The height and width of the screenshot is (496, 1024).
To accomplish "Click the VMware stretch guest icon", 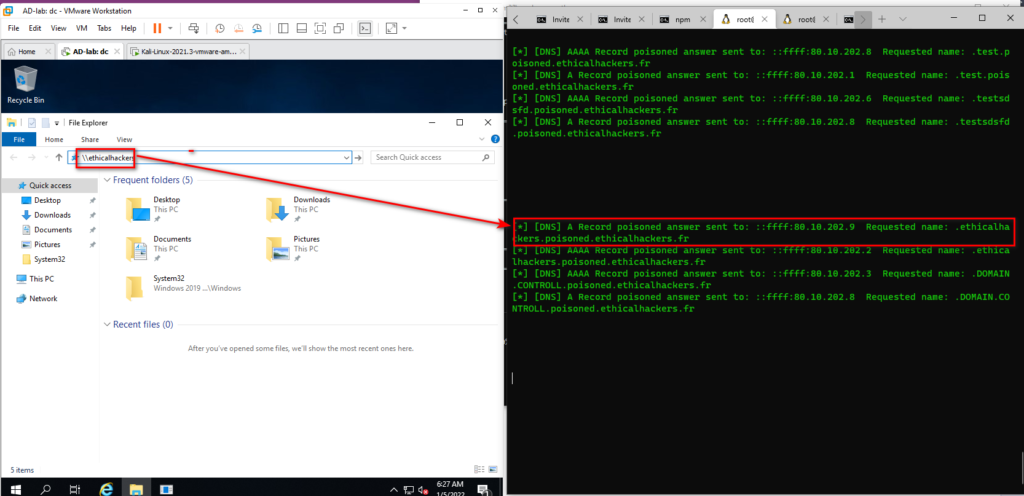I will pos(391,28).
